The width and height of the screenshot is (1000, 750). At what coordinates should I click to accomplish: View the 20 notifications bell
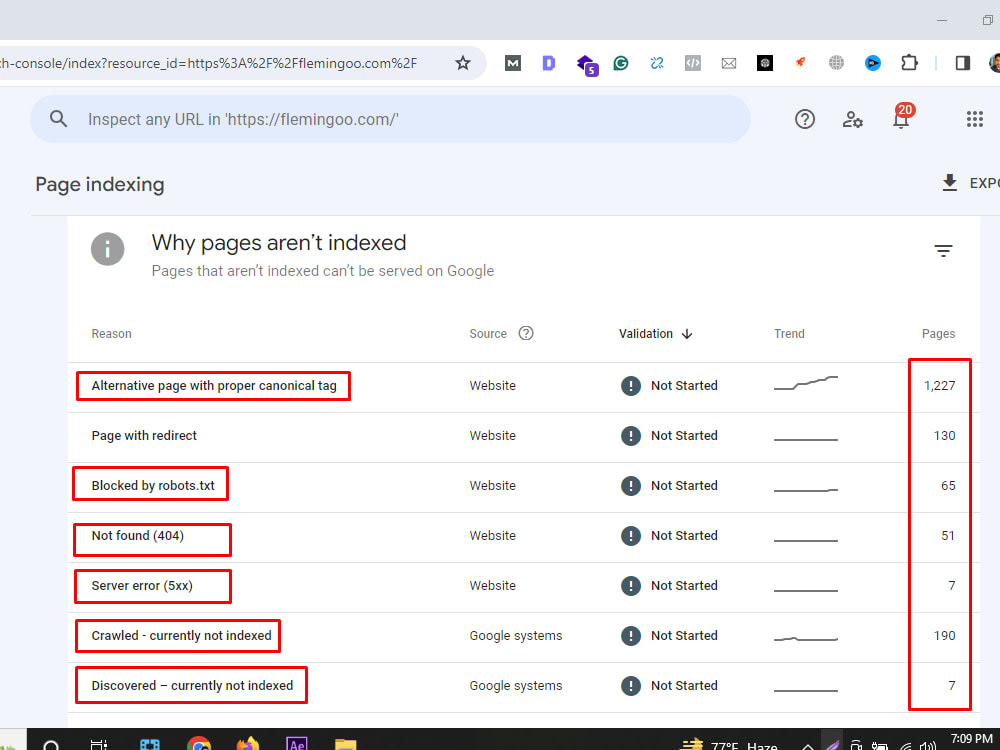[x=902, y=117]
